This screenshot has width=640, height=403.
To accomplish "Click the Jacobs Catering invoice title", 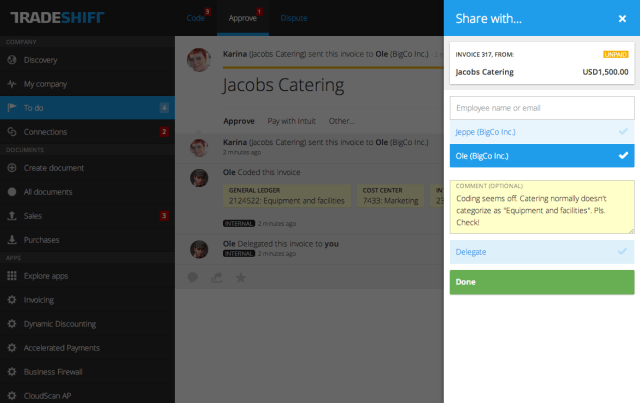I will pyautogui.click(x=283, y=85).
